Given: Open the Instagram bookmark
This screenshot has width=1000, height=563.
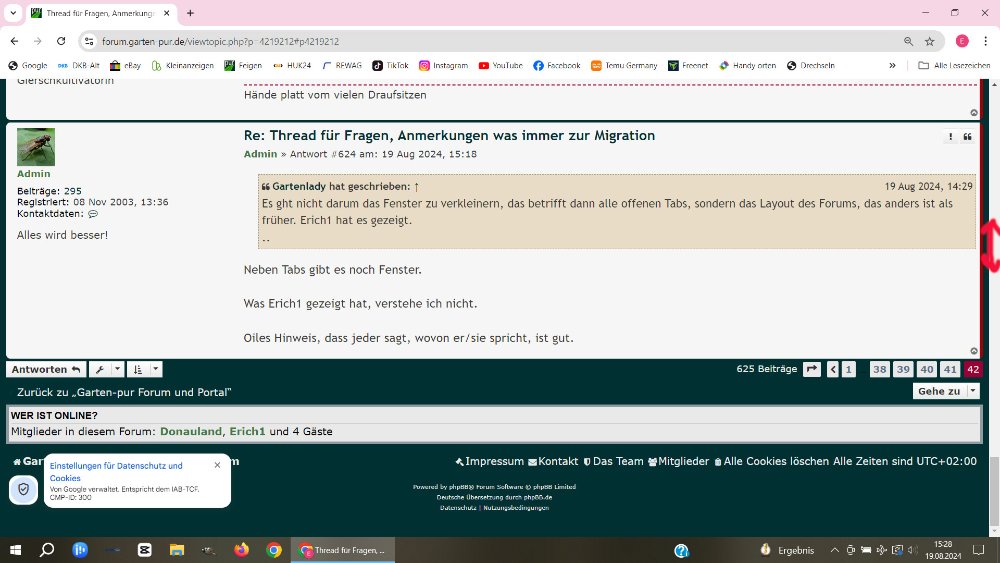Looking at the screenshot, I should pyautogui.click(x=443, y=65).
